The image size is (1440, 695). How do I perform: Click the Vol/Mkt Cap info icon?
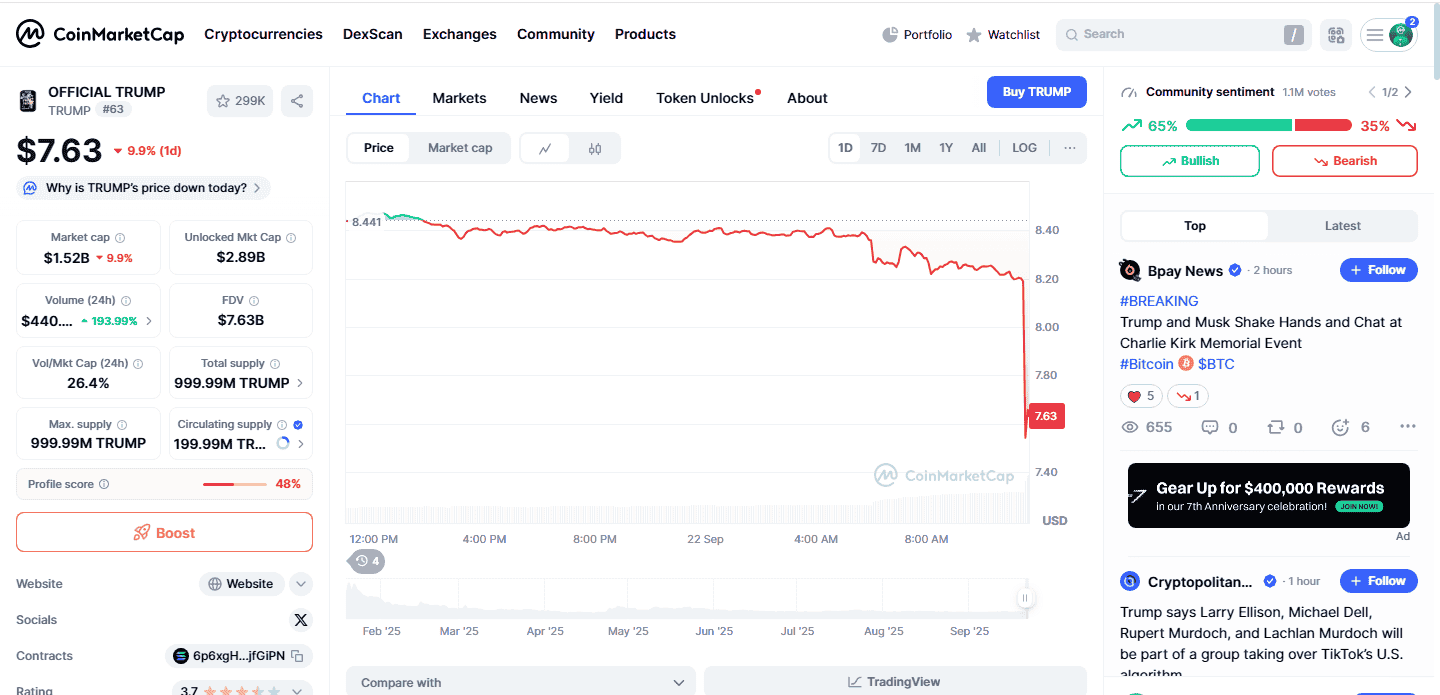click(x=138, y=364)
